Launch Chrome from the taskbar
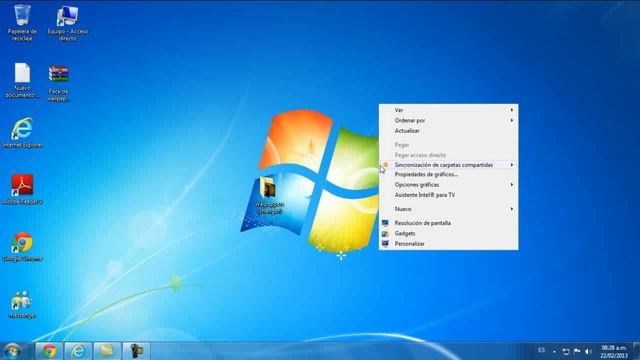The height and width of the screenshot is (360, 640). (49, 351)
